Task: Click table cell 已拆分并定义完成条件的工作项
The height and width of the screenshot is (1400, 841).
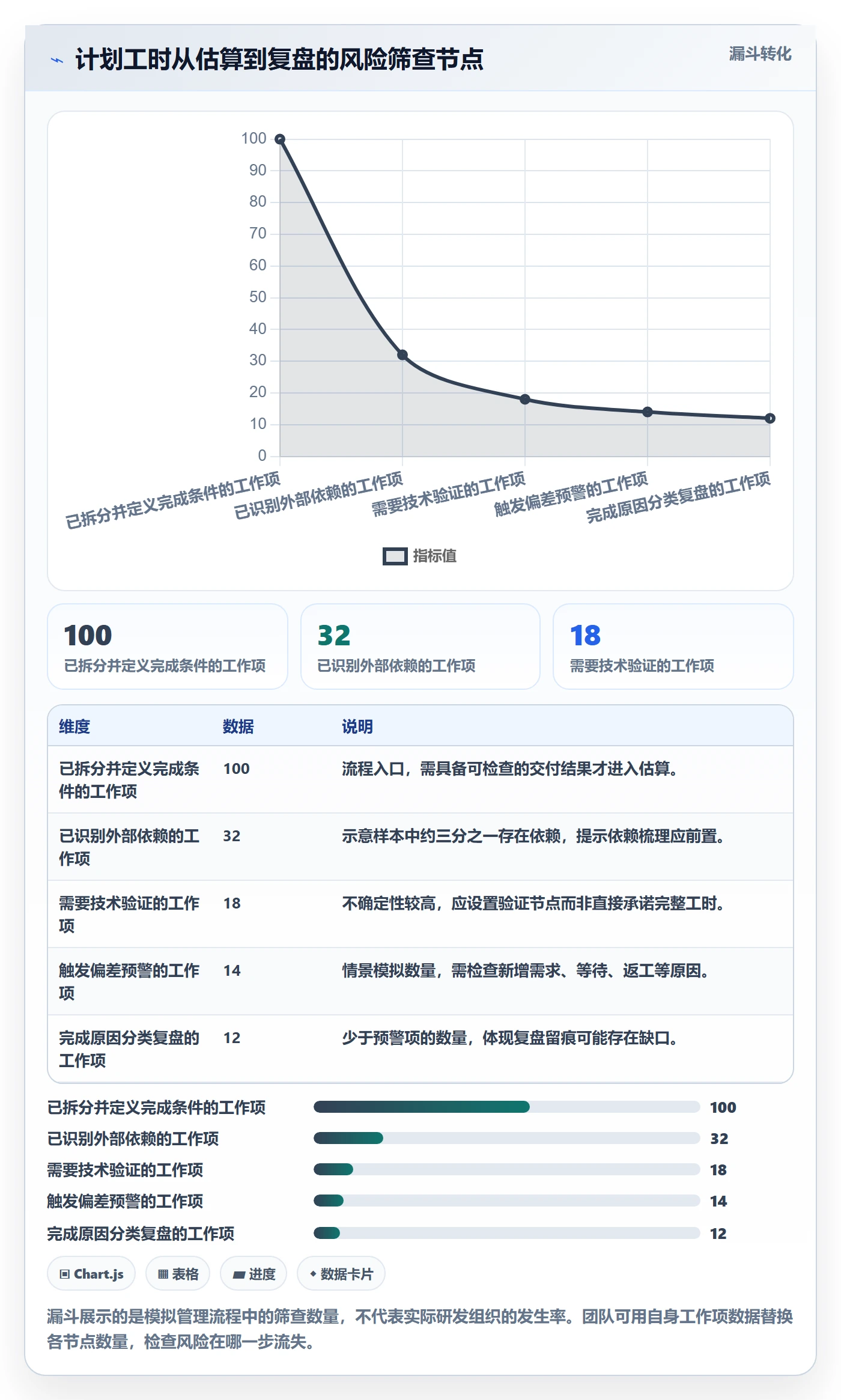Action: click(x=129, y=780)
